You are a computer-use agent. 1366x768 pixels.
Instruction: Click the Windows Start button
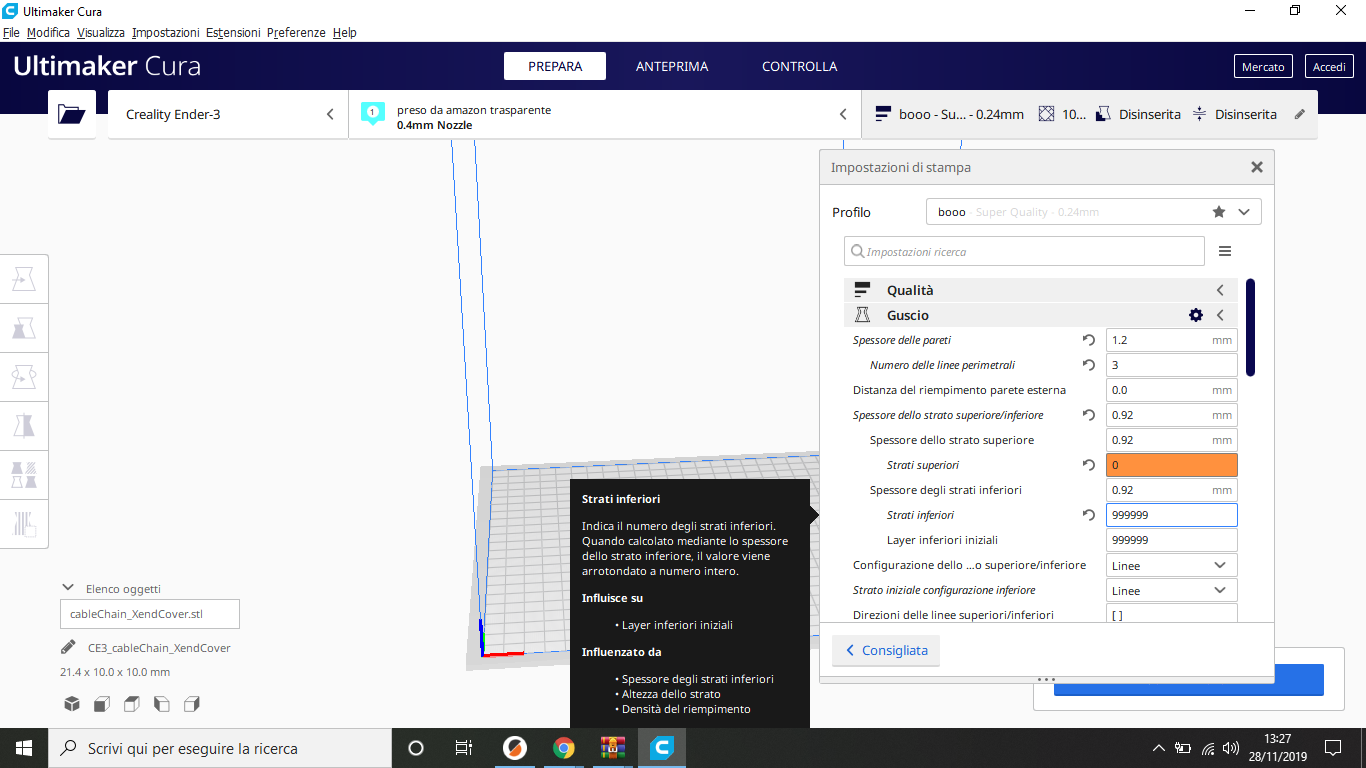(x=24, y=748)
